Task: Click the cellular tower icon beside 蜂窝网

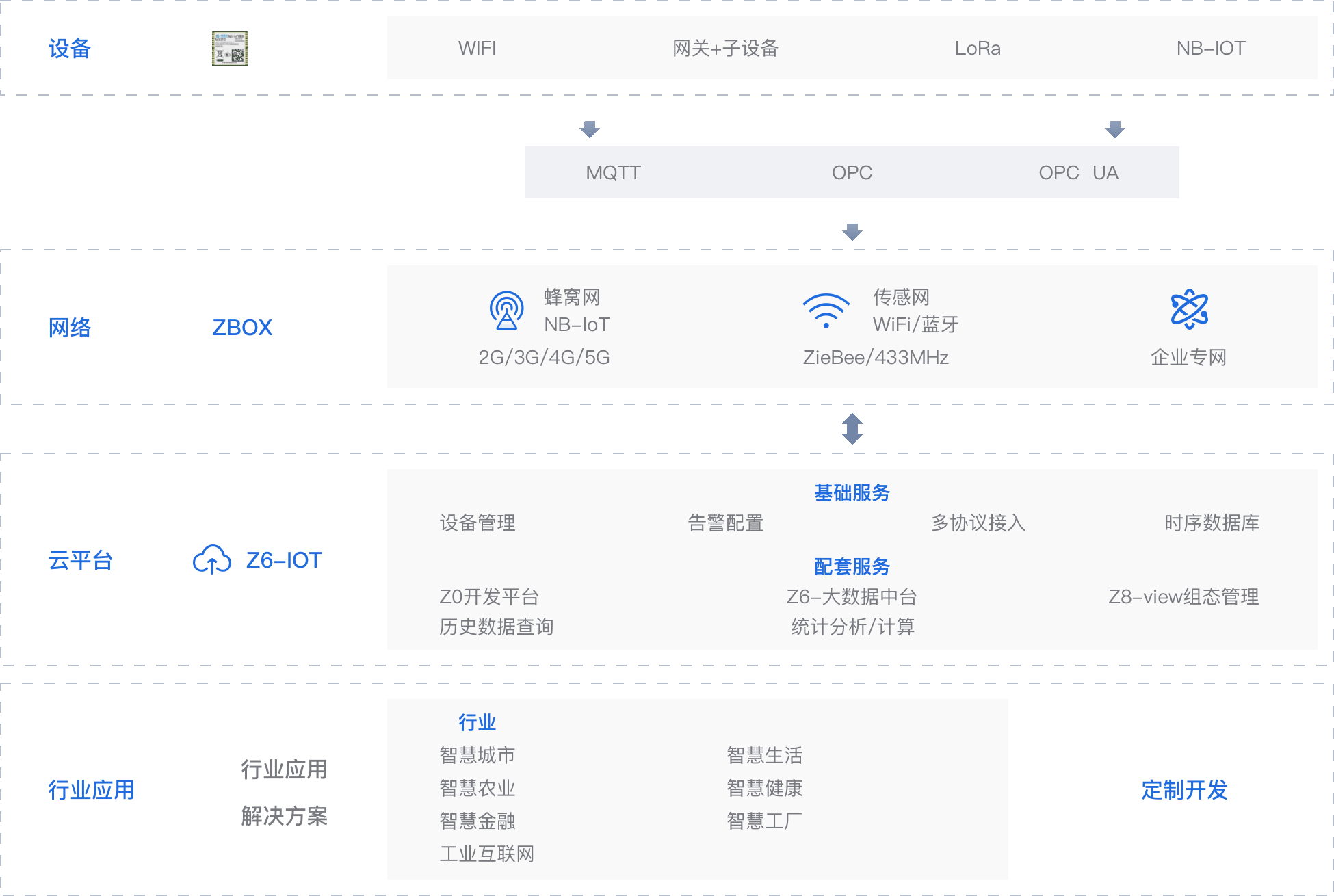Action: coord(506,311)
